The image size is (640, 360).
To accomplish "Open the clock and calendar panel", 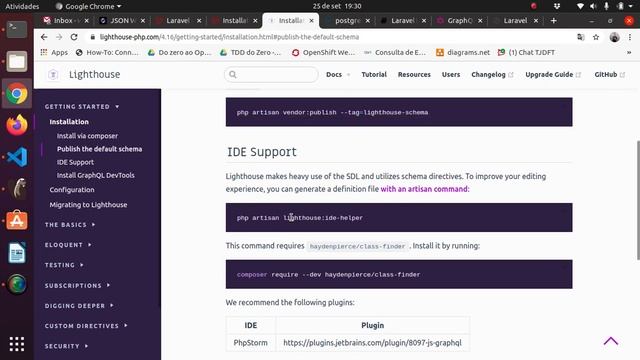I will pyautogui.click(x=337, y=6).
